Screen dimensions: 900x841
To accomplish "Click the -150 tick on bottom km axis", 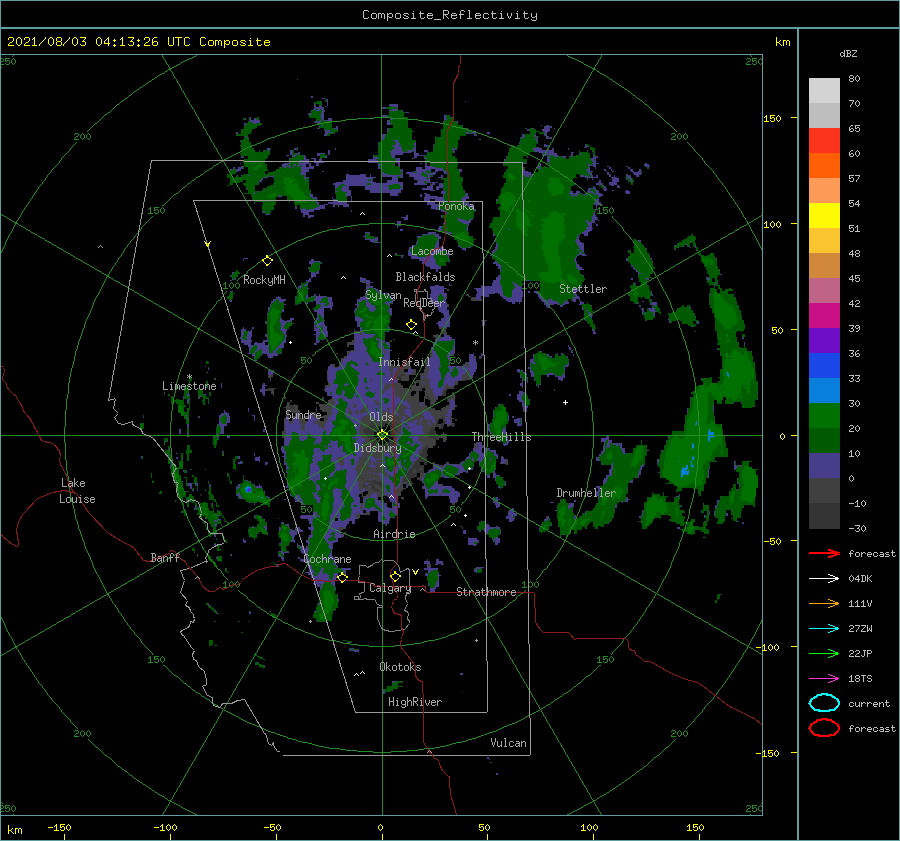I will click(59, 827).
